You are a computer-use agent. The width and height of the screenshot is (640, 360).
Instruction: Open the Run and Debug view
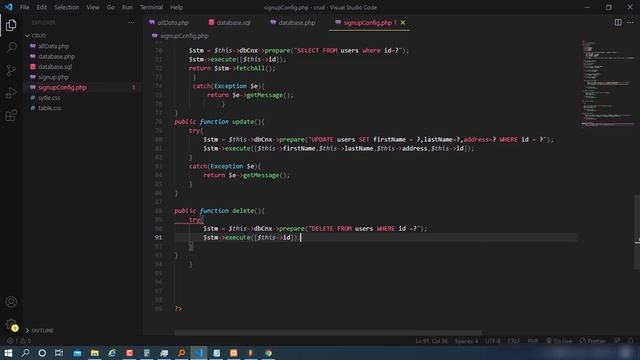(11, 93)
